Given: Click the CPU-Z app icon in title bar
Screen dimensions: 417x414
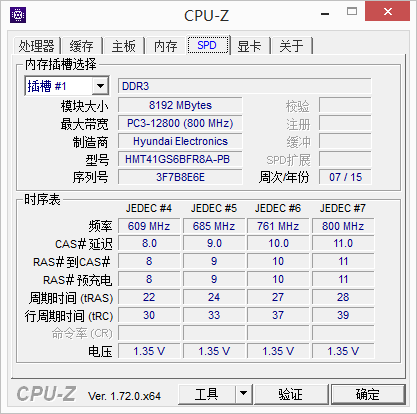Looking at the screenshot, I should (x=18, y=15).
